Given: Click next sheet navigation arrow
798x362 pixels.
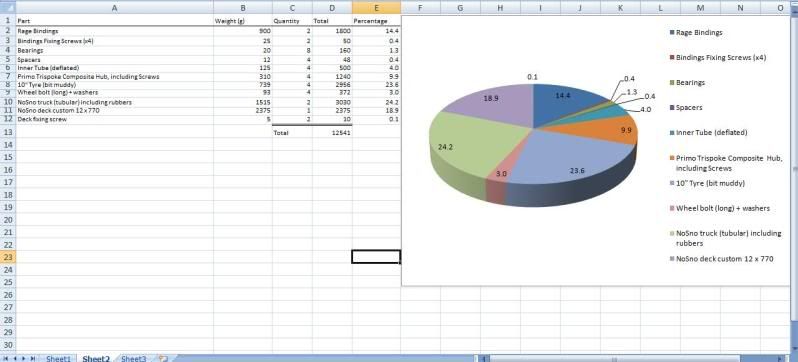Looking at the screenshot, I should pyautogui.click(x=24, y=358).
